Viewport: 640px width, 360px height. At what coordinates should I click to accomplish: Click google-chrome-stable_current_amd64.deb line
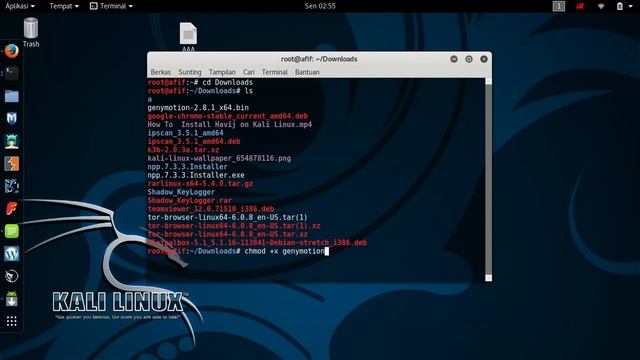[228, 116]
